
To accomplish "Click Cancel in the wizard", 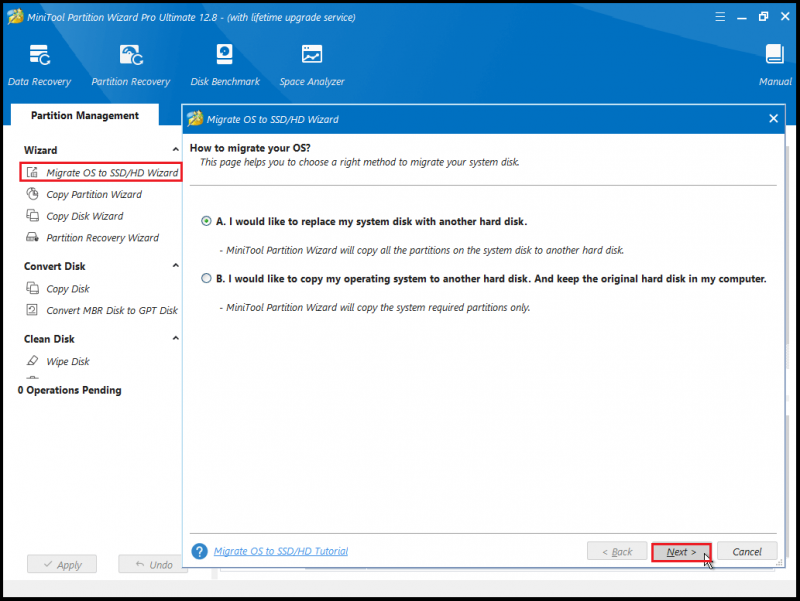I will [747, 552].
